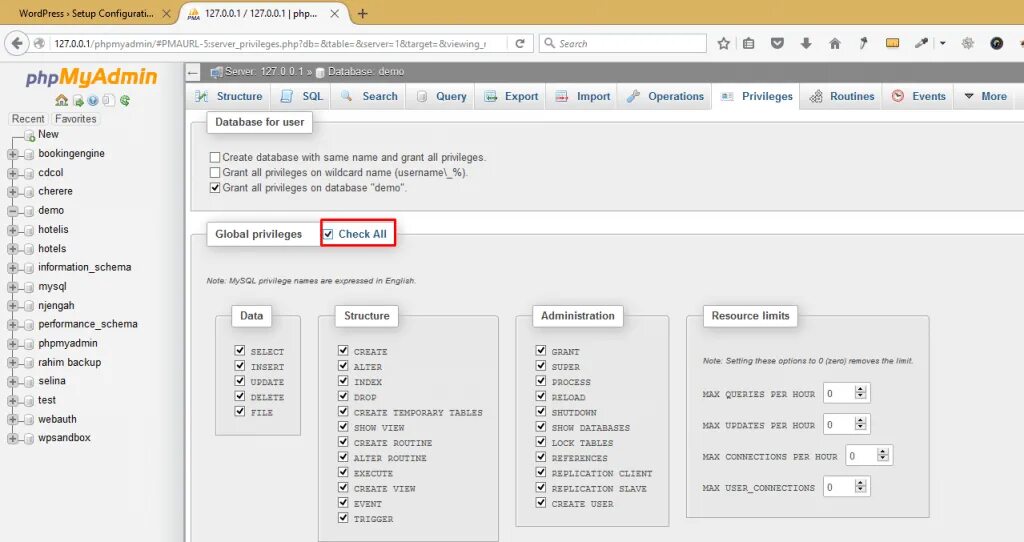Expand the cdcol database node
Screen dimensions: 1024x542
coord(12,173)
